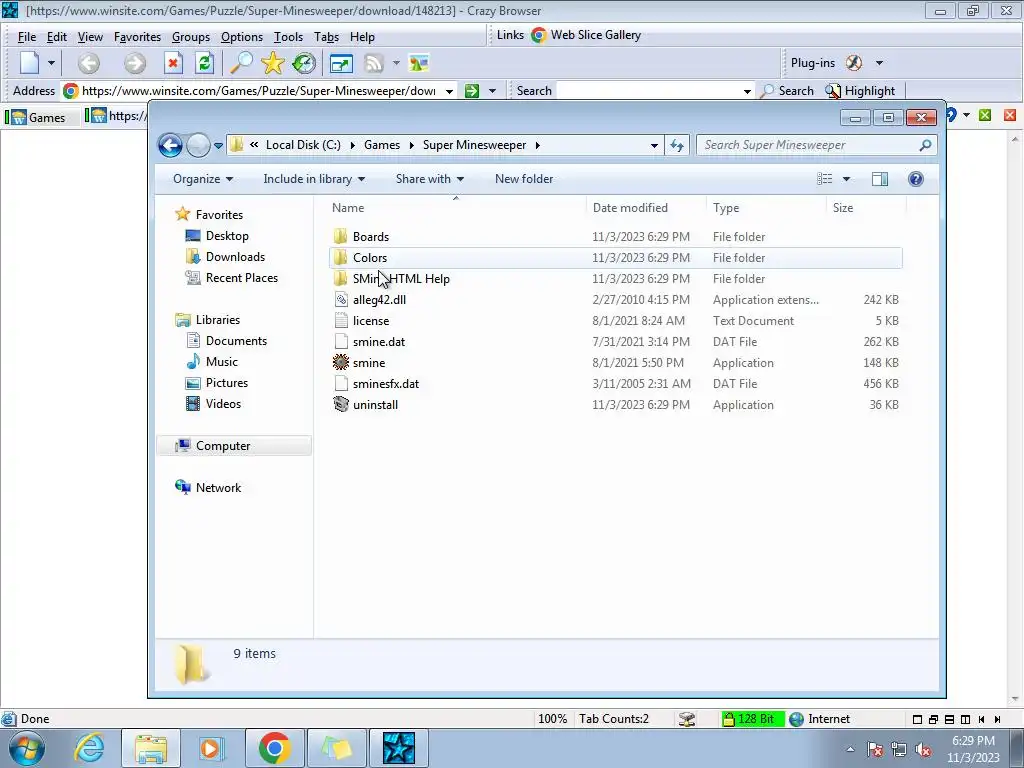Click the green 128 Bit security indicator
The height and width of the screenshot is (768, 1024).
pos(752,719)
